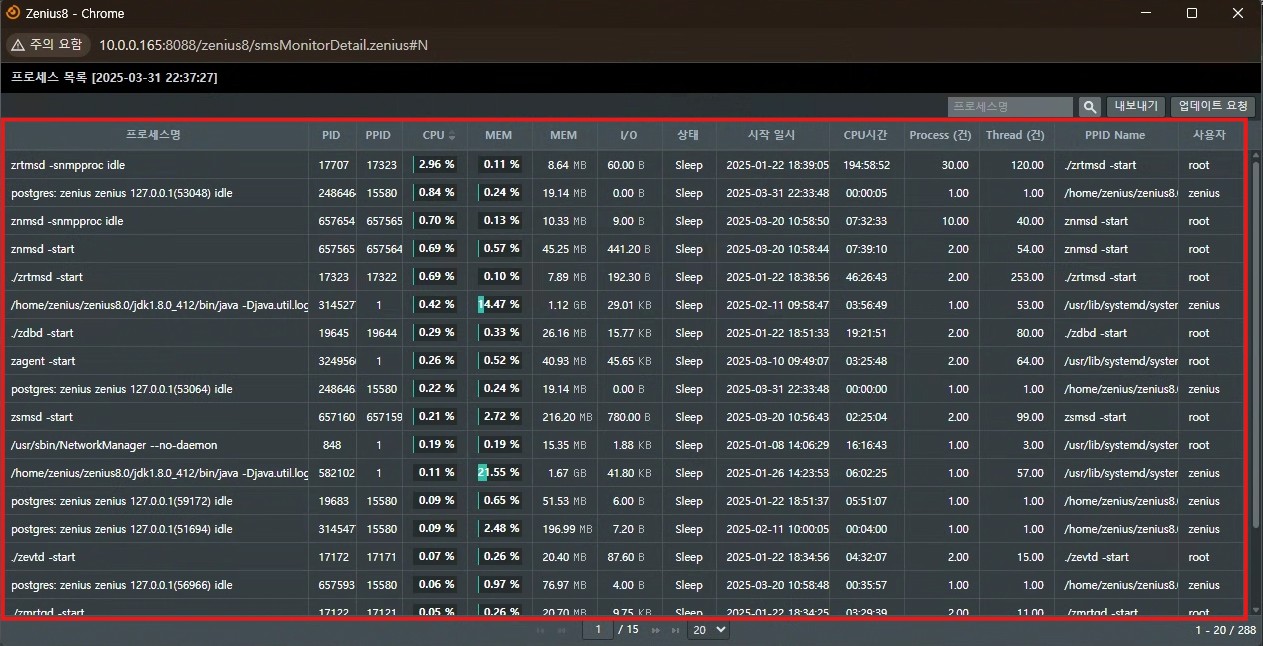Click the 14.47 % MEM usage bar
This screenshot has width=1263, height=646.
point(500,305)
